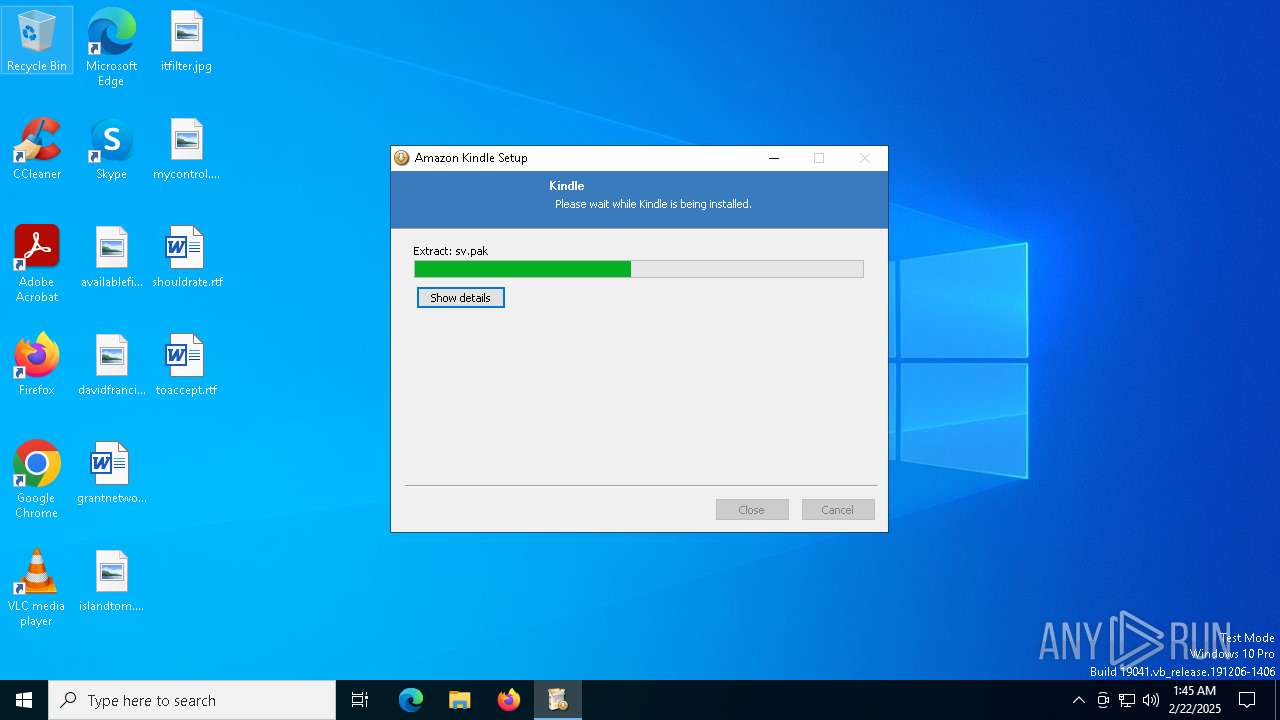The height and width of the screenshot is (720, 1280).
Task: Open Edge from the taskbar
Action: [411, 700]
